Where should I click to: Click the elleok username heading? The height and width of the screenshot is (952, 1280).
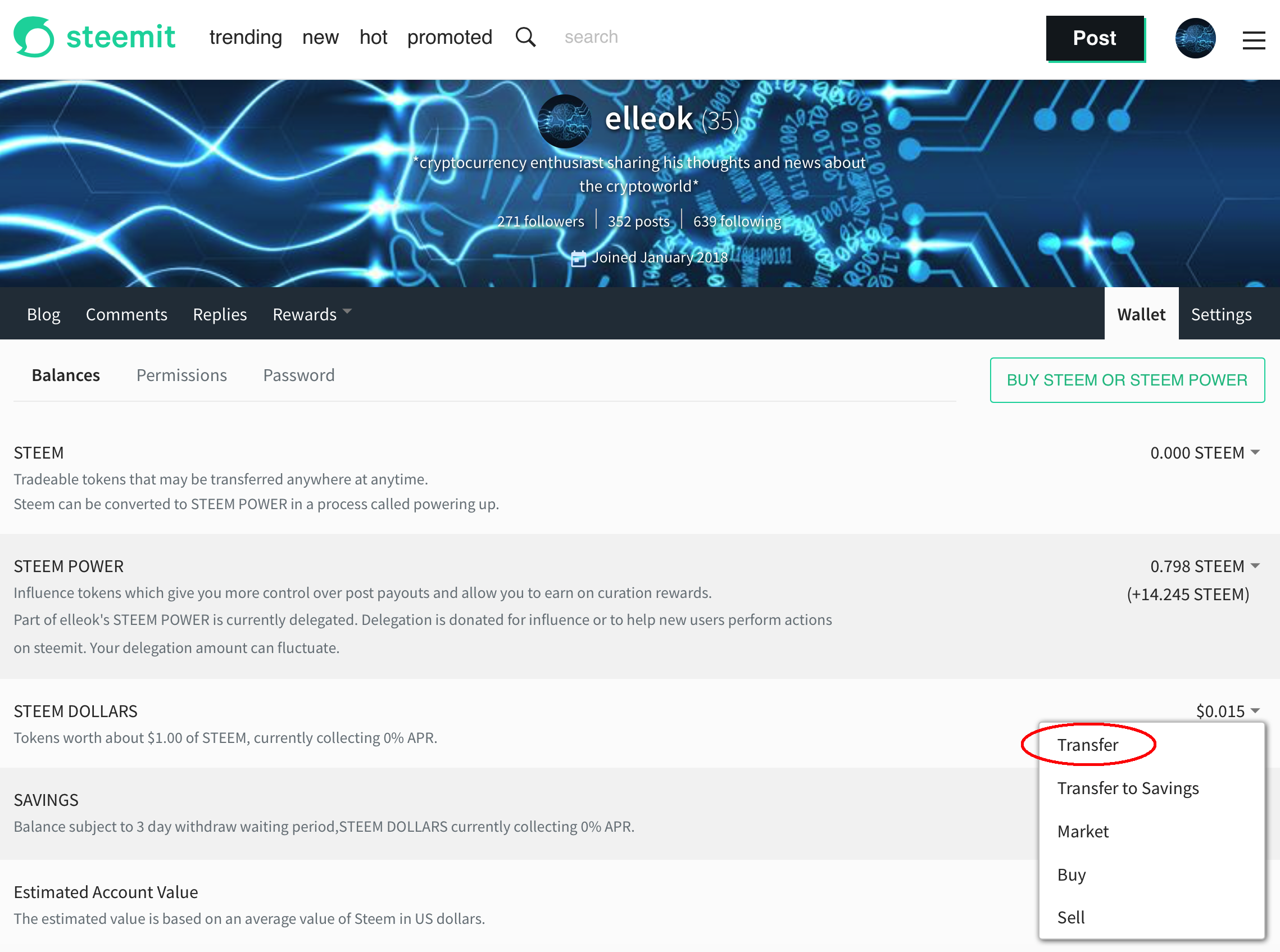click(x=648, y=119)
